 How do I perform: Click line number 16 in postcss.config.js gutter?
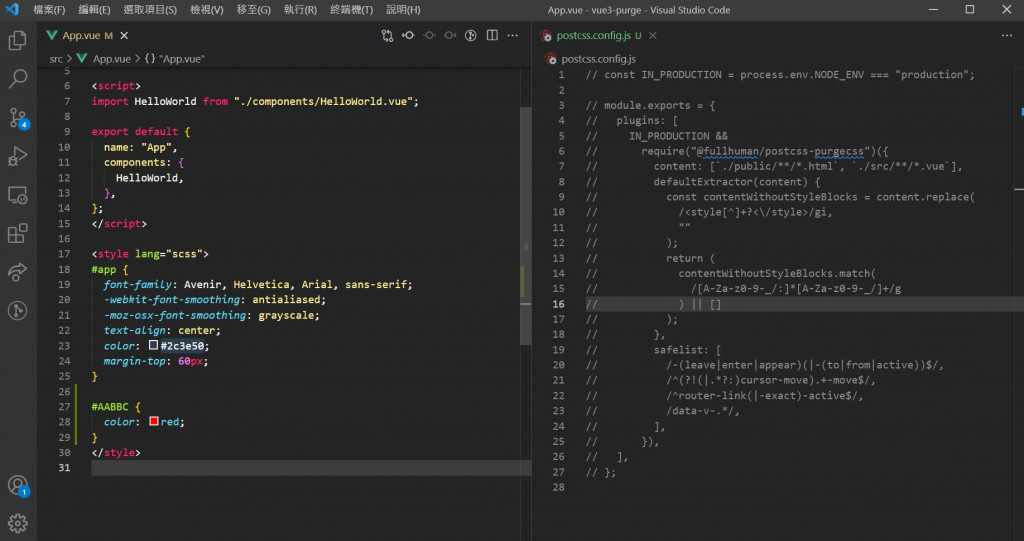[x=558, y=304]
